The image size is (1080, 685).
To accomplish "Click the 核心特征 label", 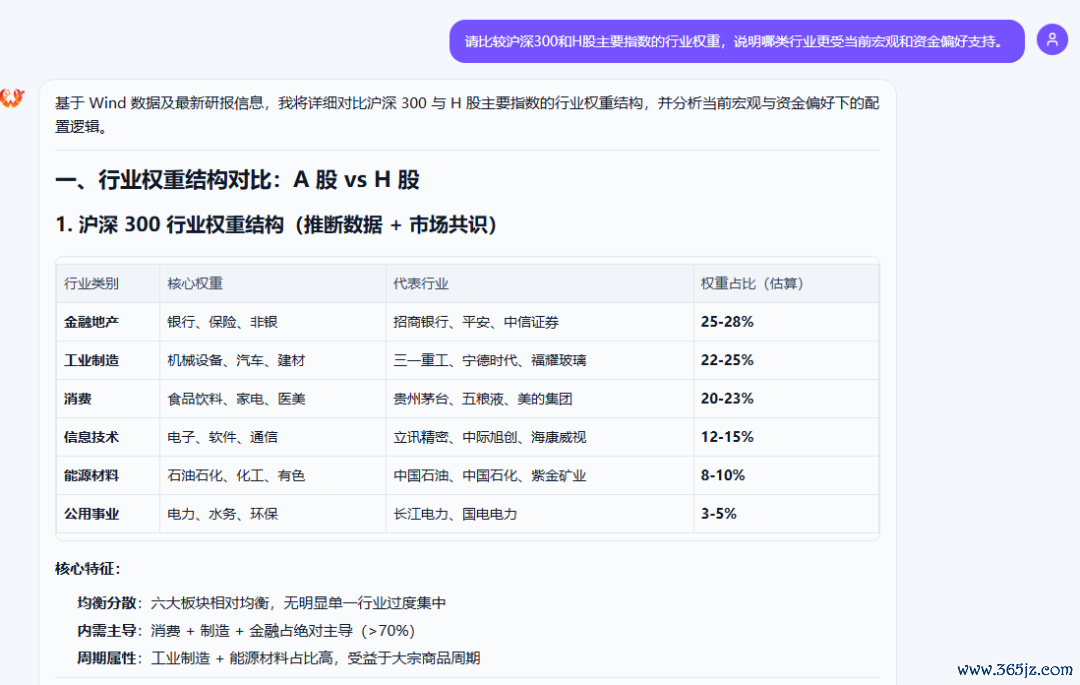I will coord(87,569).
